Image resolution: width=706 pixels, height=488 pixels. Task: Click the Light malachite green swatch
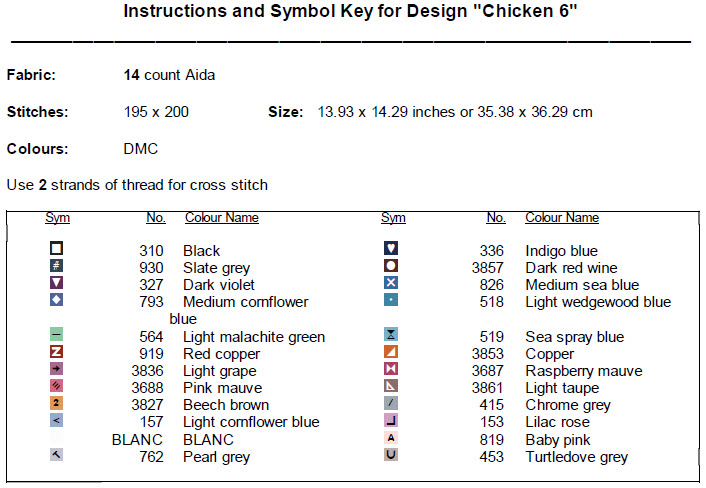57,335
